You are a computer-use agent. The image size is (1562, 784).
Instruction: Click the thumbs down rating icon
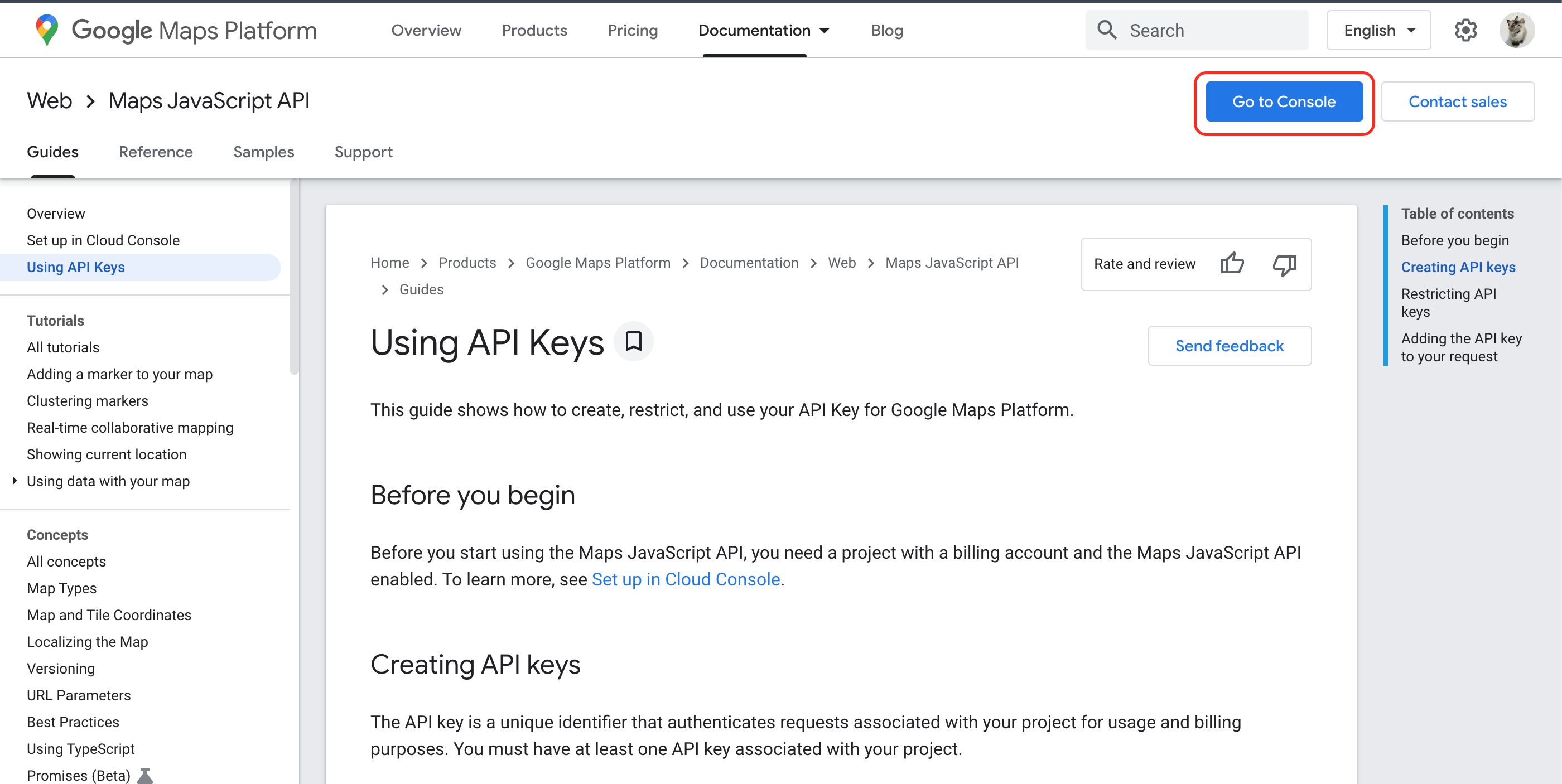pyautogui.click(x=1284, y=265)
